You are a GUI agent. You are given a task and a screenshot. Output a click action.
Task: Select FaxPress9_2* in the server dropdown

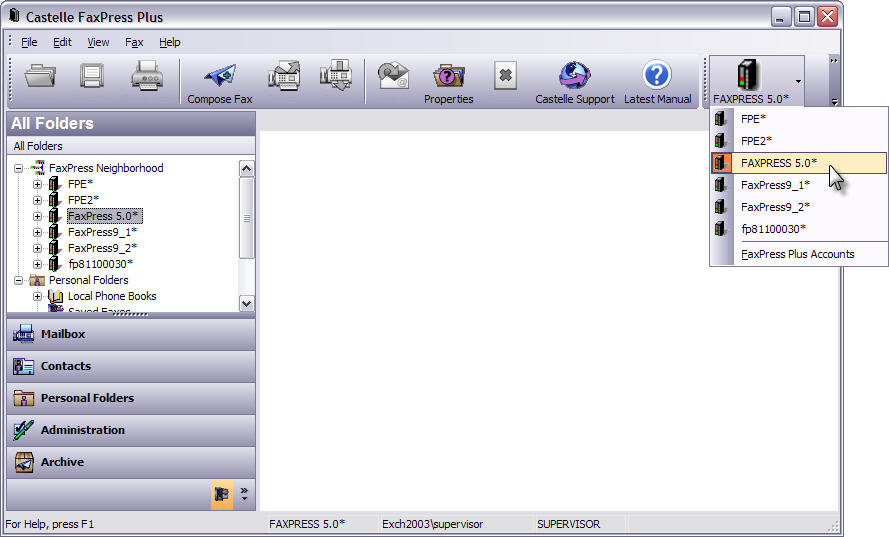click(799, 207)
